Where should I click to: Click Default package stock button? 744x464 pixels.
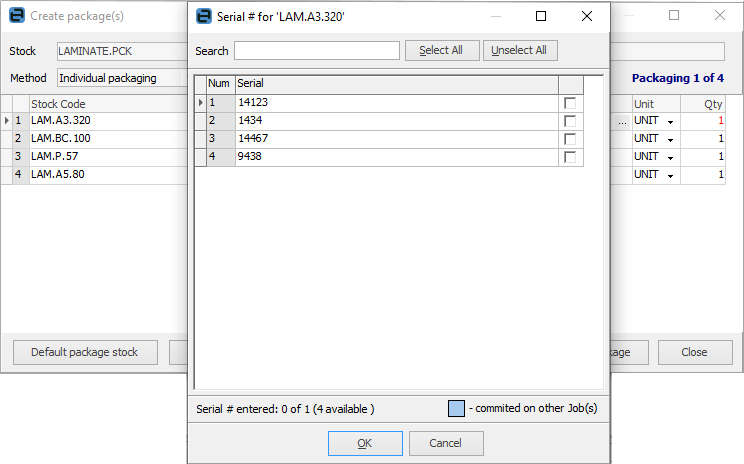[85, 353]
